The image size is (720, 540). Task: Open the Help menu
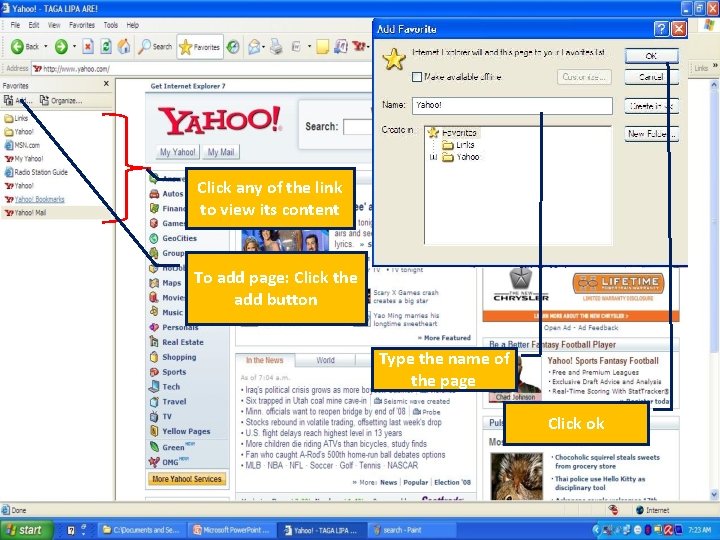(133, 25)
